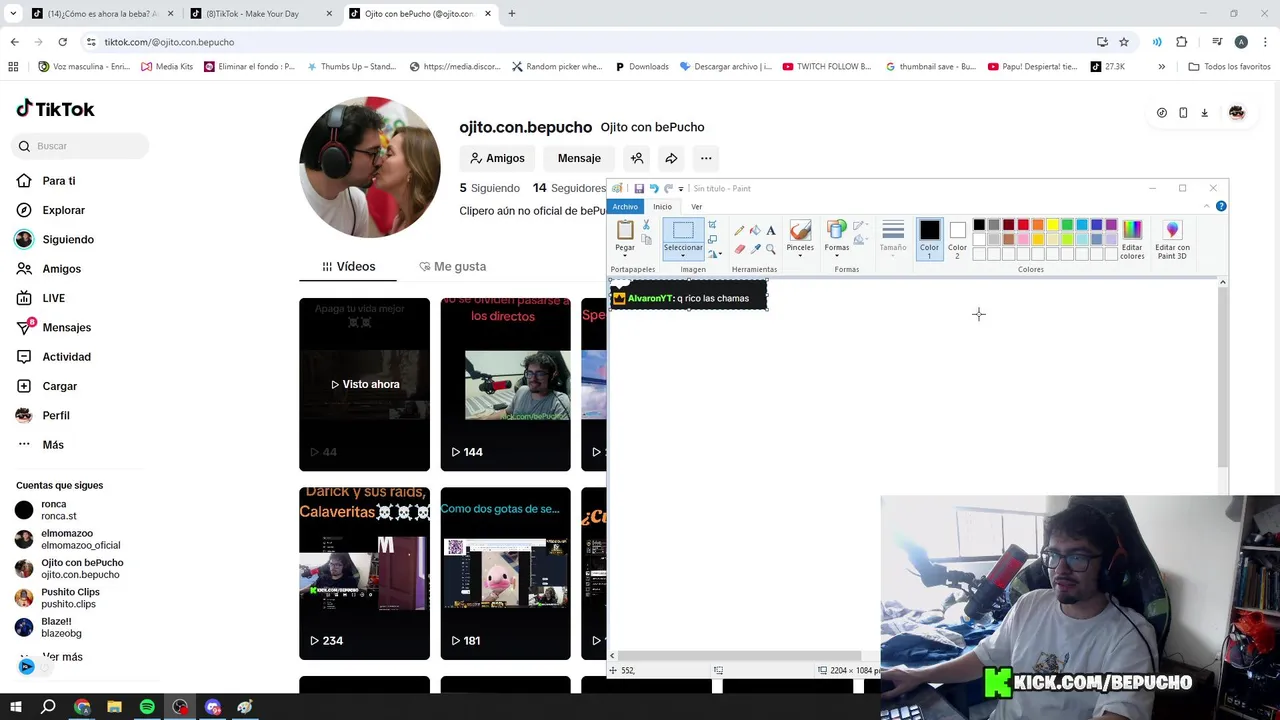
Task: Select Color 1 foreground box in Paint
Action: (x=929, y=238)
